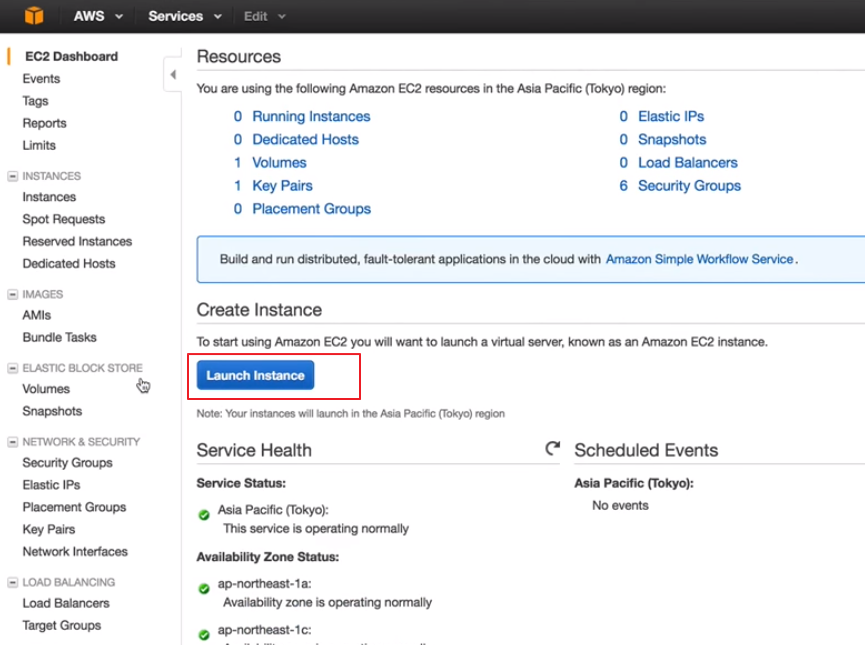Click the orange AWS cube logo
The width and height of the screenshot is (865, 645).
pyautogui.click(x=34, y=15)
